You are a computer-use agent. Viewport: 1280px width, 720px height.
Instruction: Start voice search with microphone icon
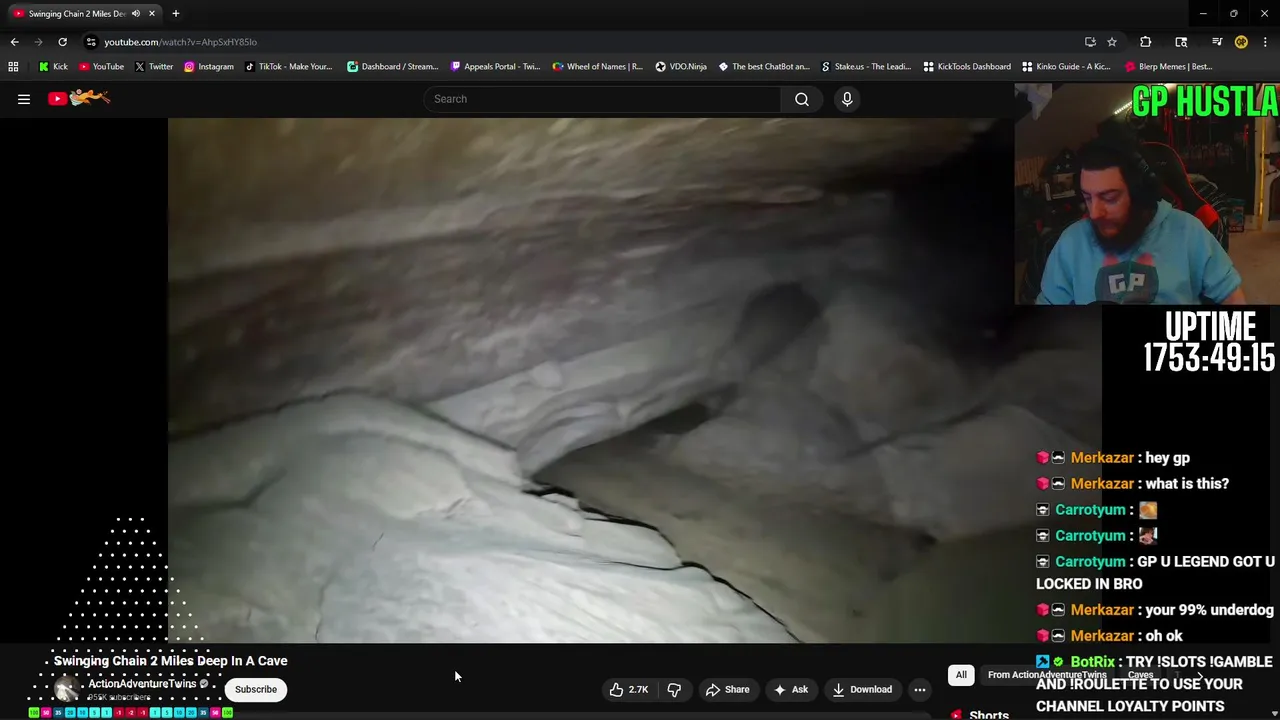tap(847, 99)
